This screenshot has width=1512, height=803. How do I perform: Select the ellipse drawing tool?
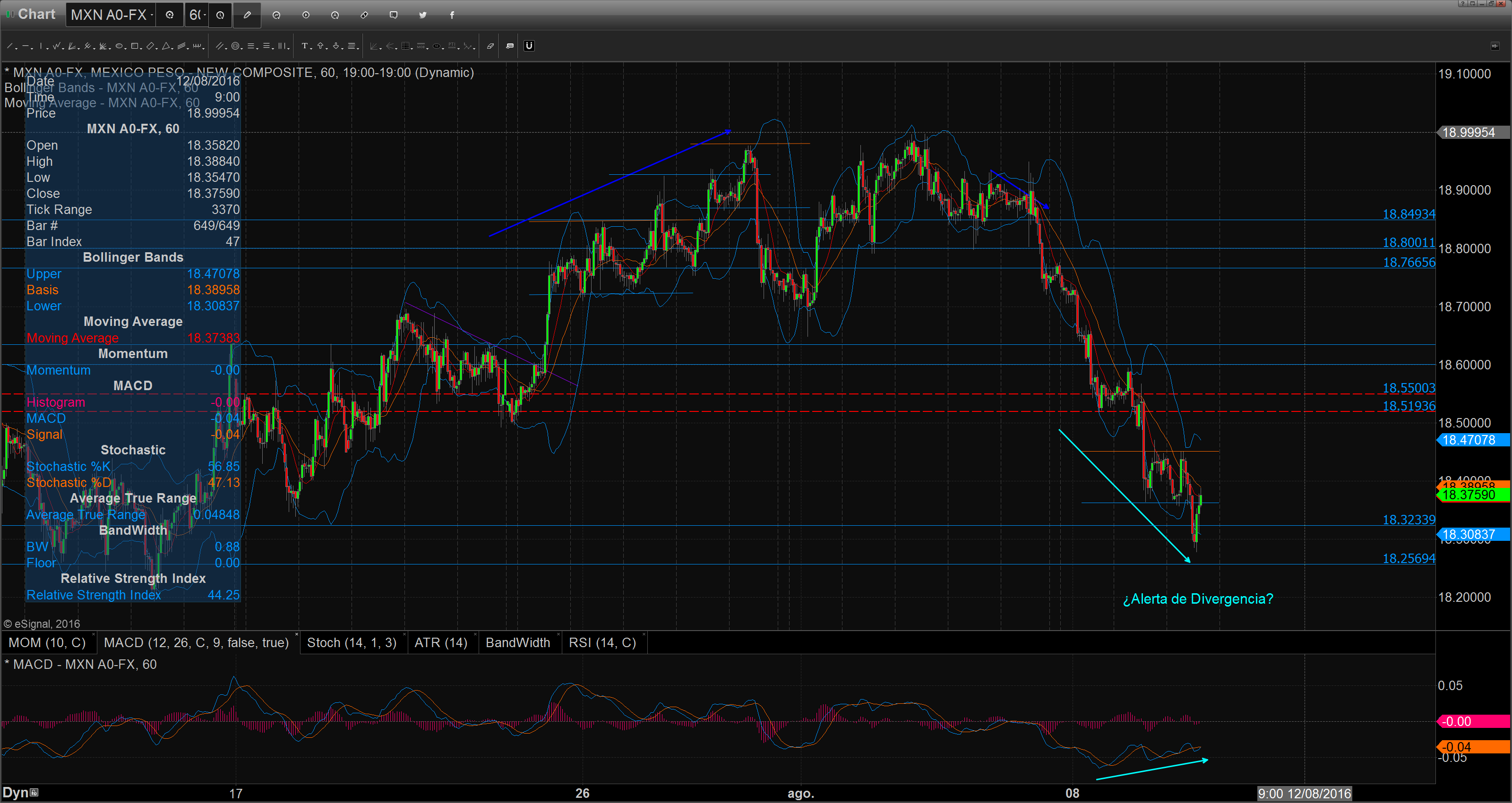[119, 46]
